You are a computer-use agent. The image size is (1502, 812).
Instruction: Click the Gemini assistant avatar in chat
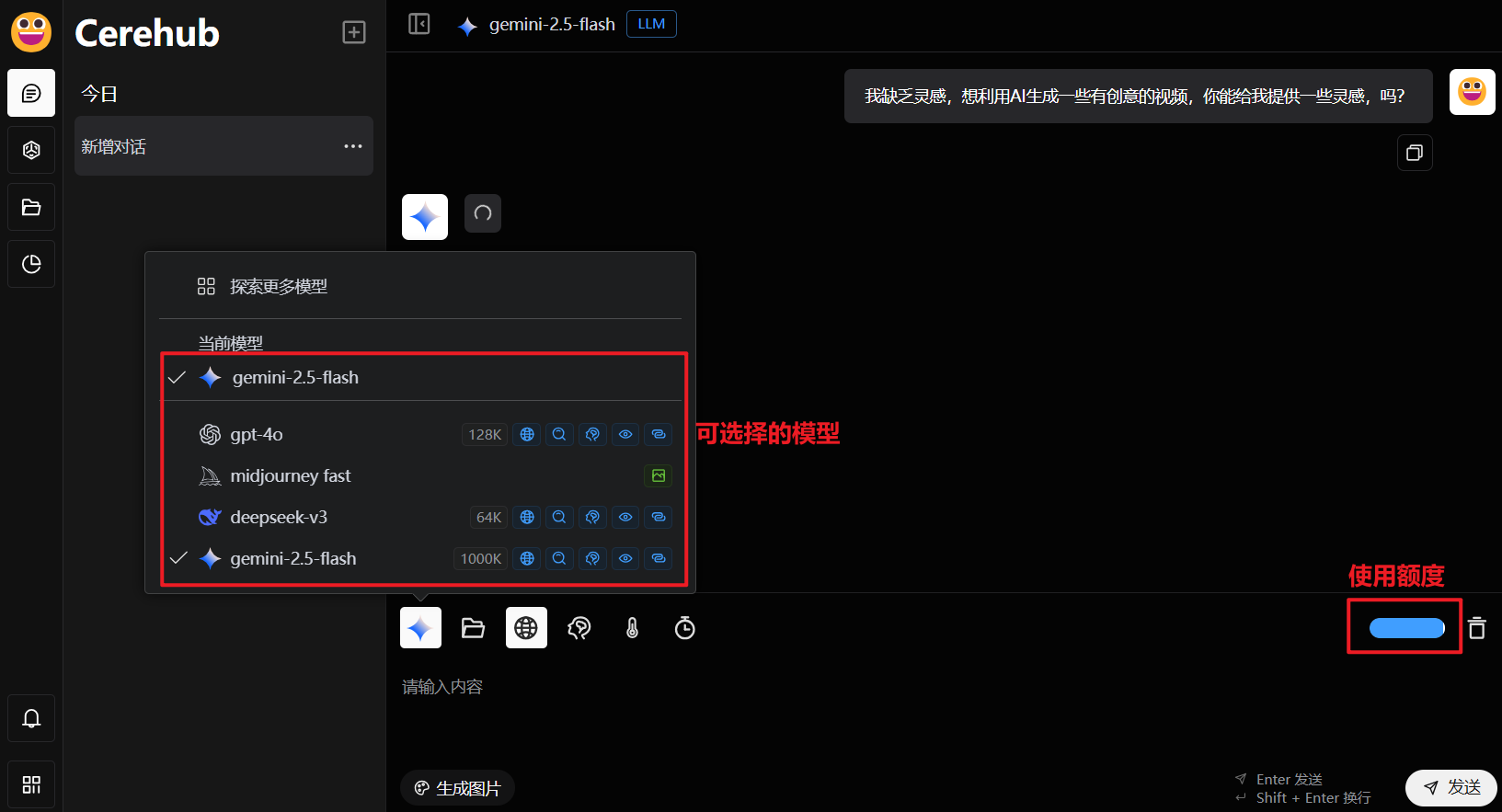point(425,217)
